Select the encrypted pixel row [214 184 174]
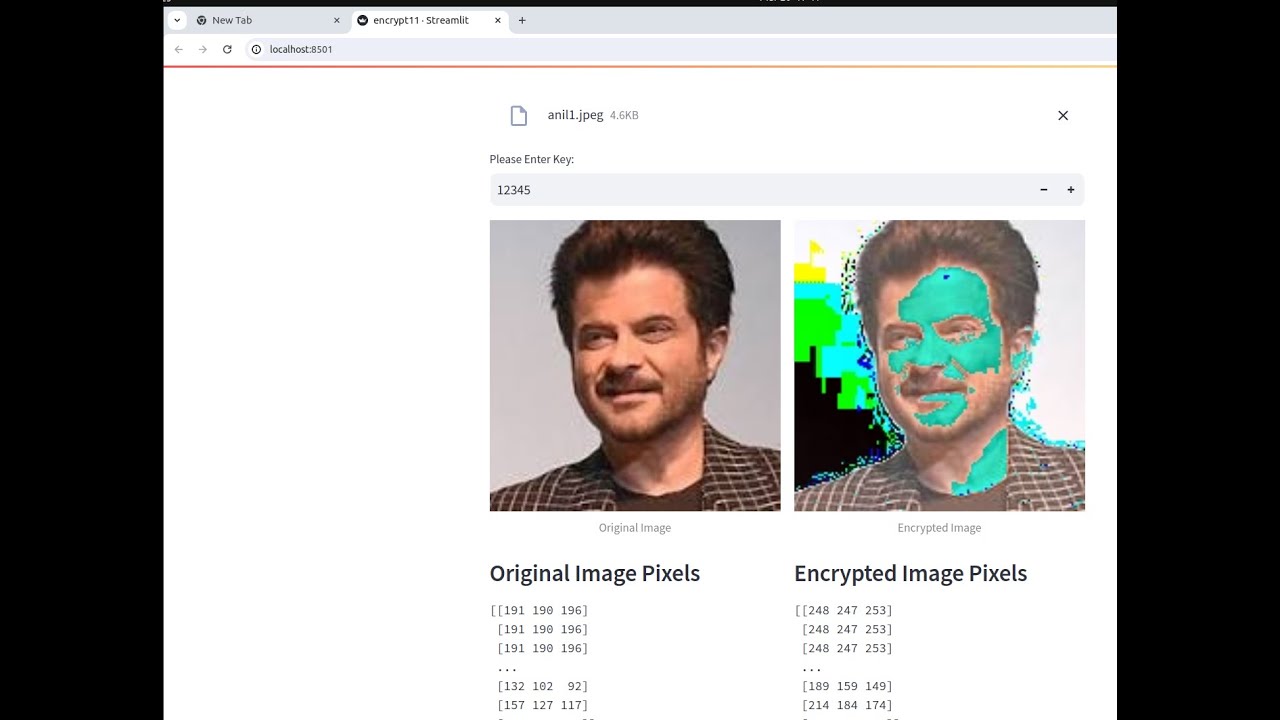The width and height of the screenshot is (1280, 720). [x=847, y=705]
